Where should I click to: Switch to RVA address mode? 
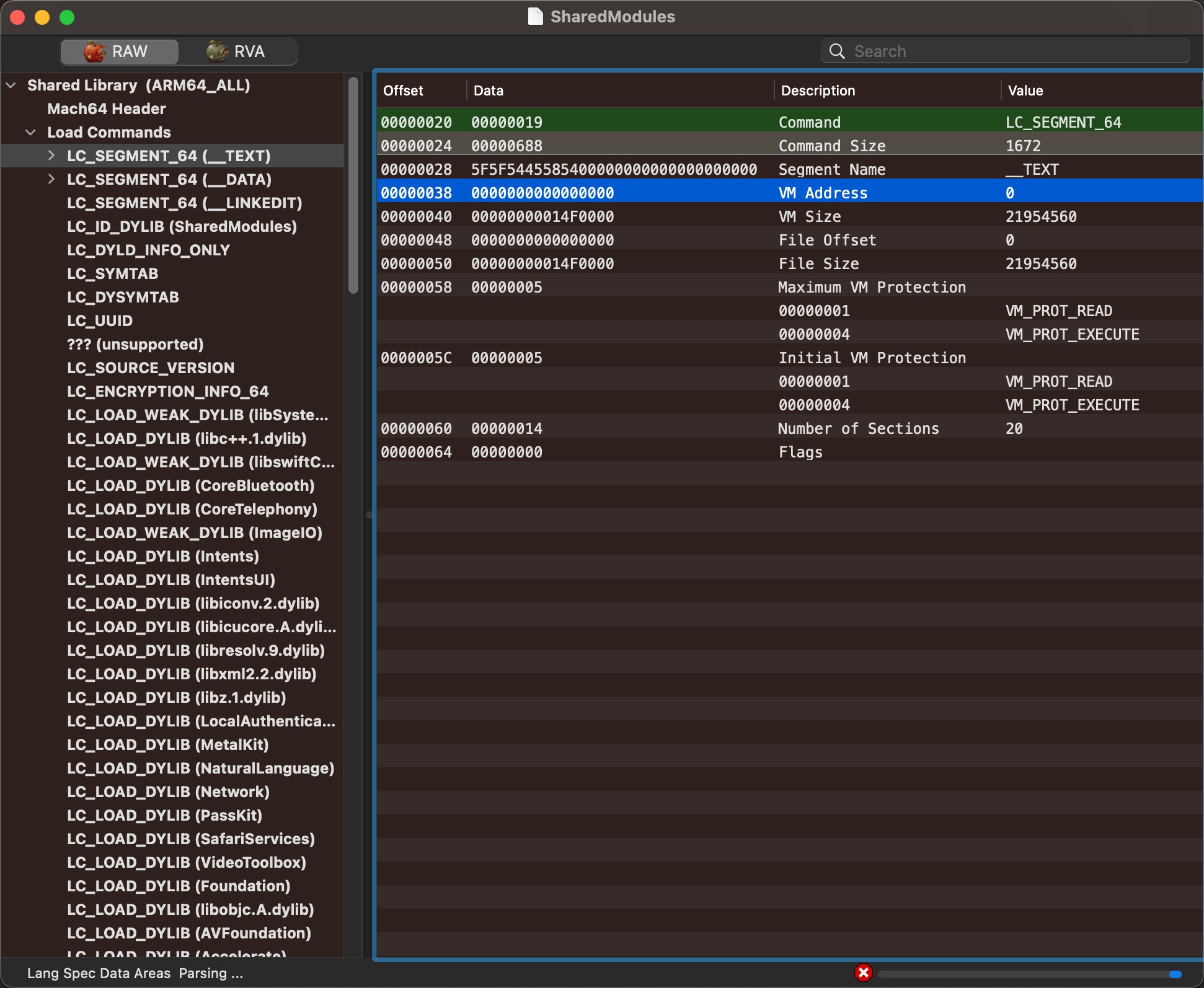(237, 51)
